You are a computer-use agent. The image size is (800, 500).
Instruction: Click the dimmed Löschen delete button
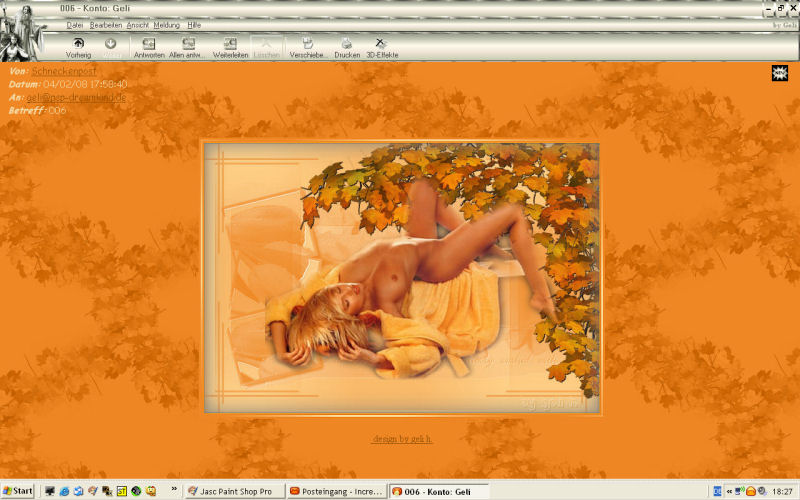(x=266, y=48)
